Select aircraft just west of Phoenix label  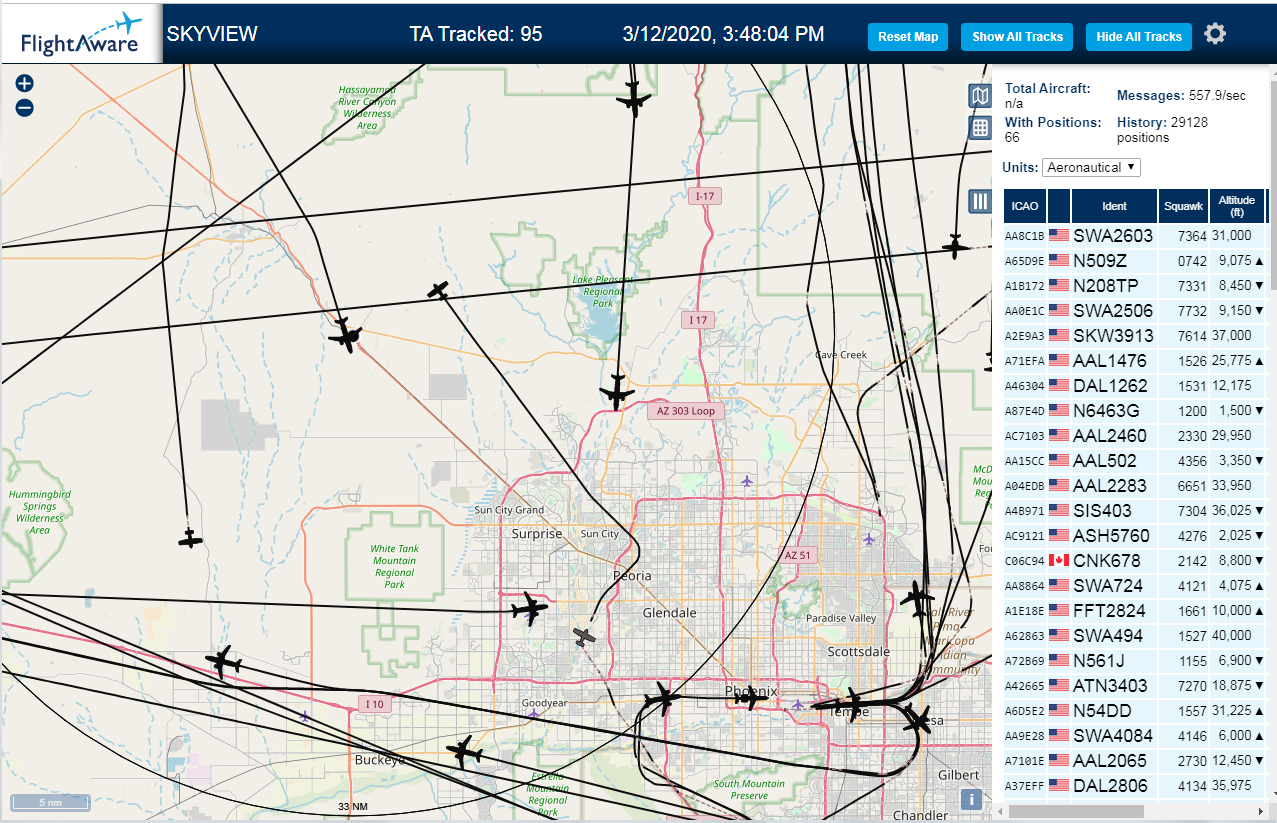(662, 698)
